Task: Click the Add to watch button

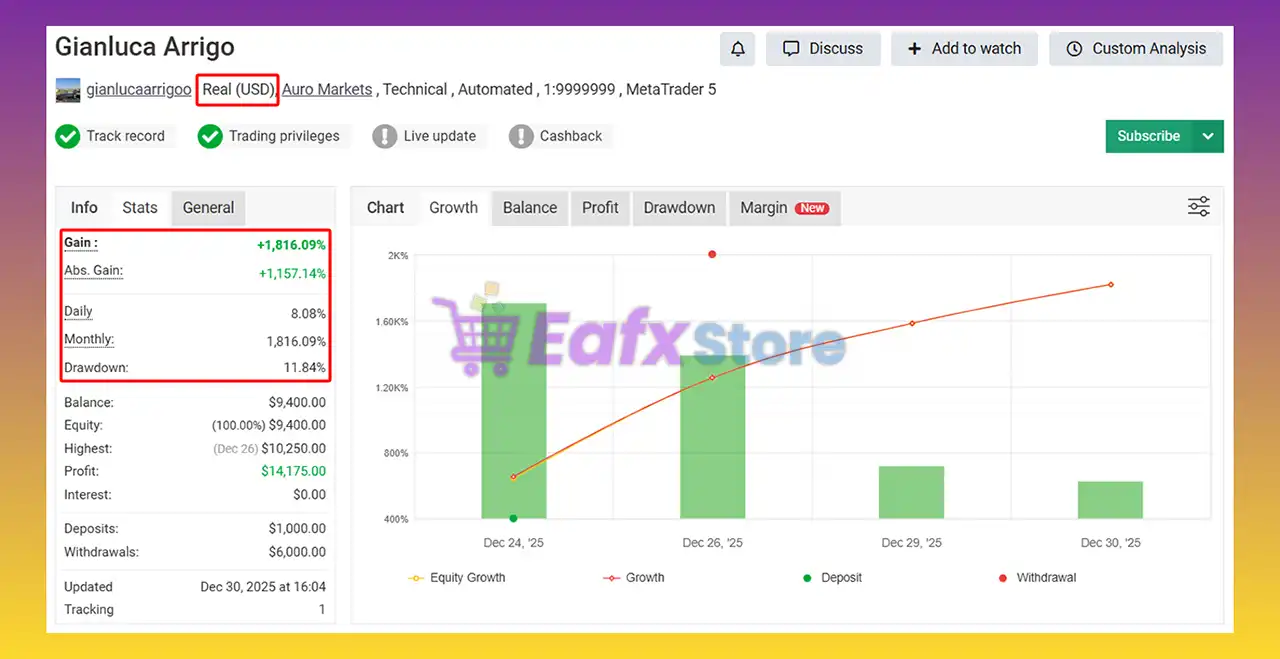Action: click(x=964, y=48)
